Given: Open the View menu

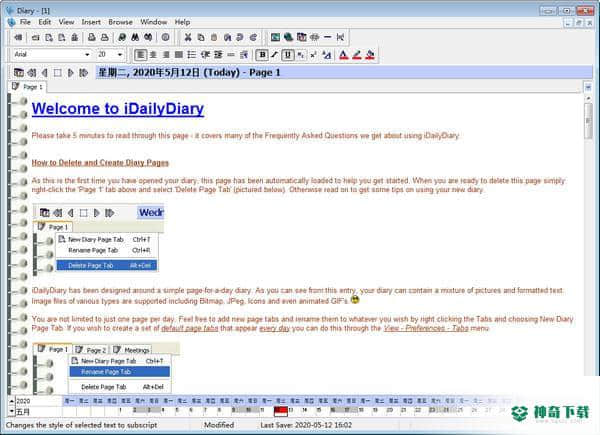Looking at the screenshot, I should (x=66, y=22).
